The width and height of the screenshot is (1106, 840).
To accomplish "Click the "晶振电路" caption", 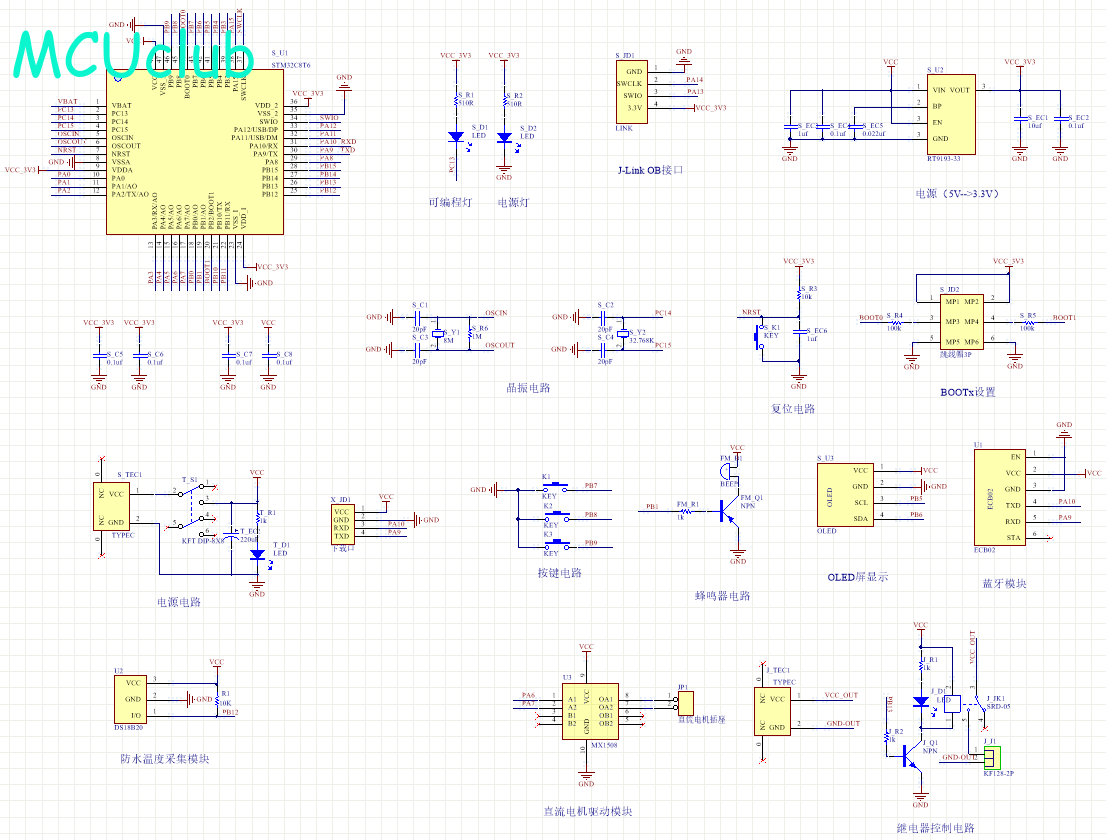I will pyautogui.click(x=528, y=388).
